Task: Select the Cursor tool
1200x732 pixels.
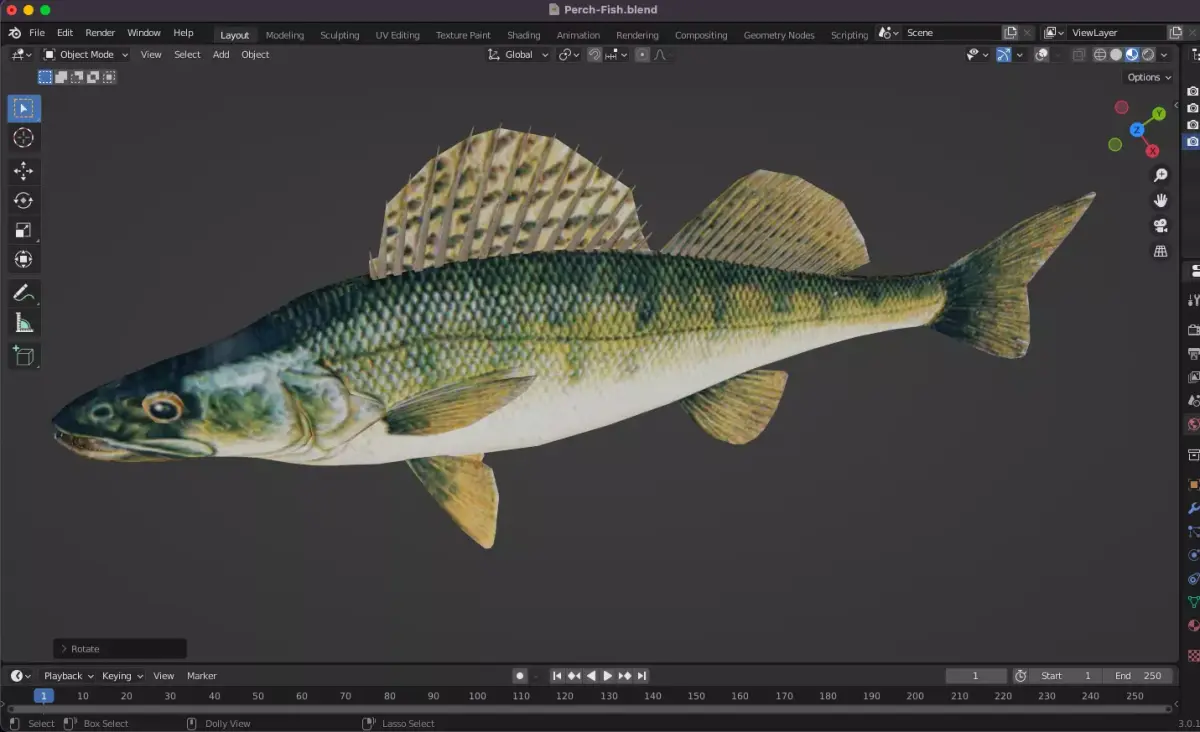Action: point(24,138)
